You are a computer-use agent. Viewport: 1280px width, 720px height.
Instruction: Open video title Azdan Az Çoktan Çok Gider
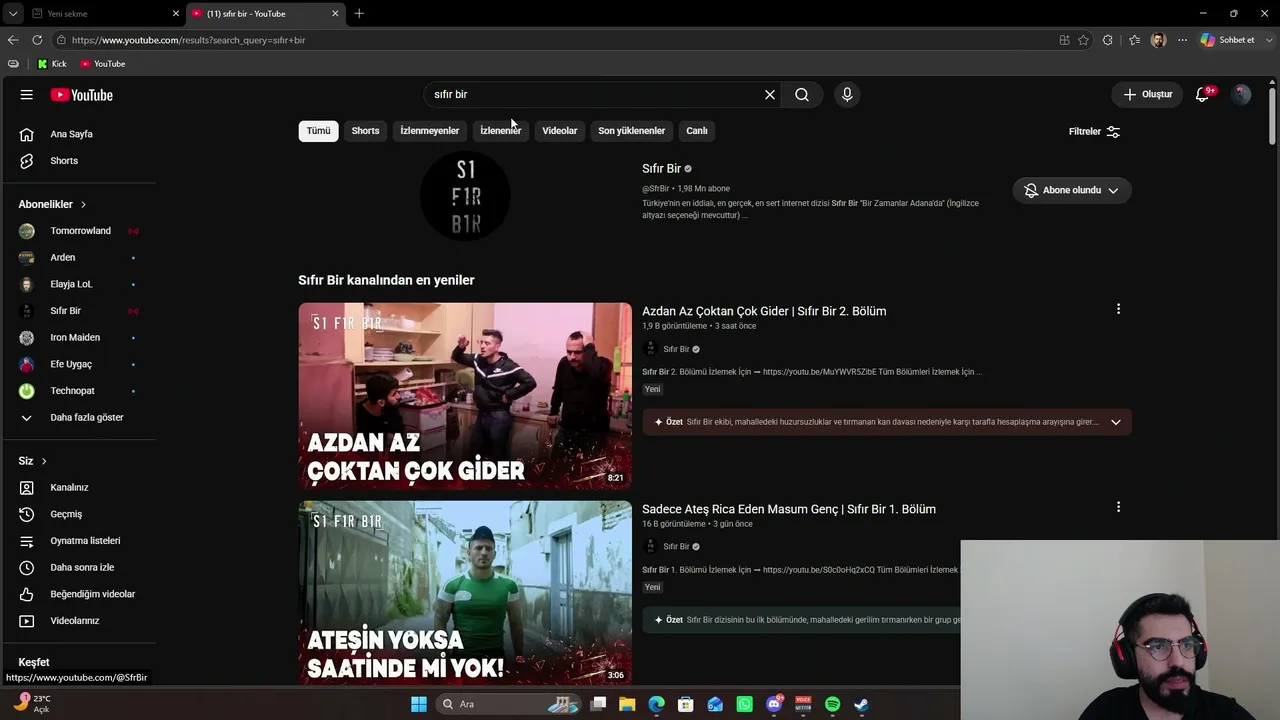click(764, 311)
